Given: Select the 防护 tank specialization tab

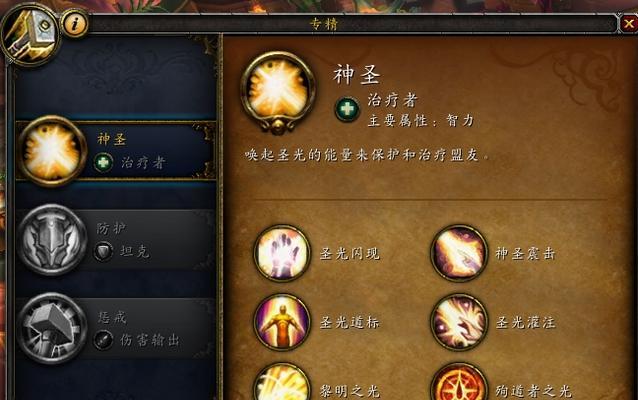Looking at the screenshot, I should [116, 240].
